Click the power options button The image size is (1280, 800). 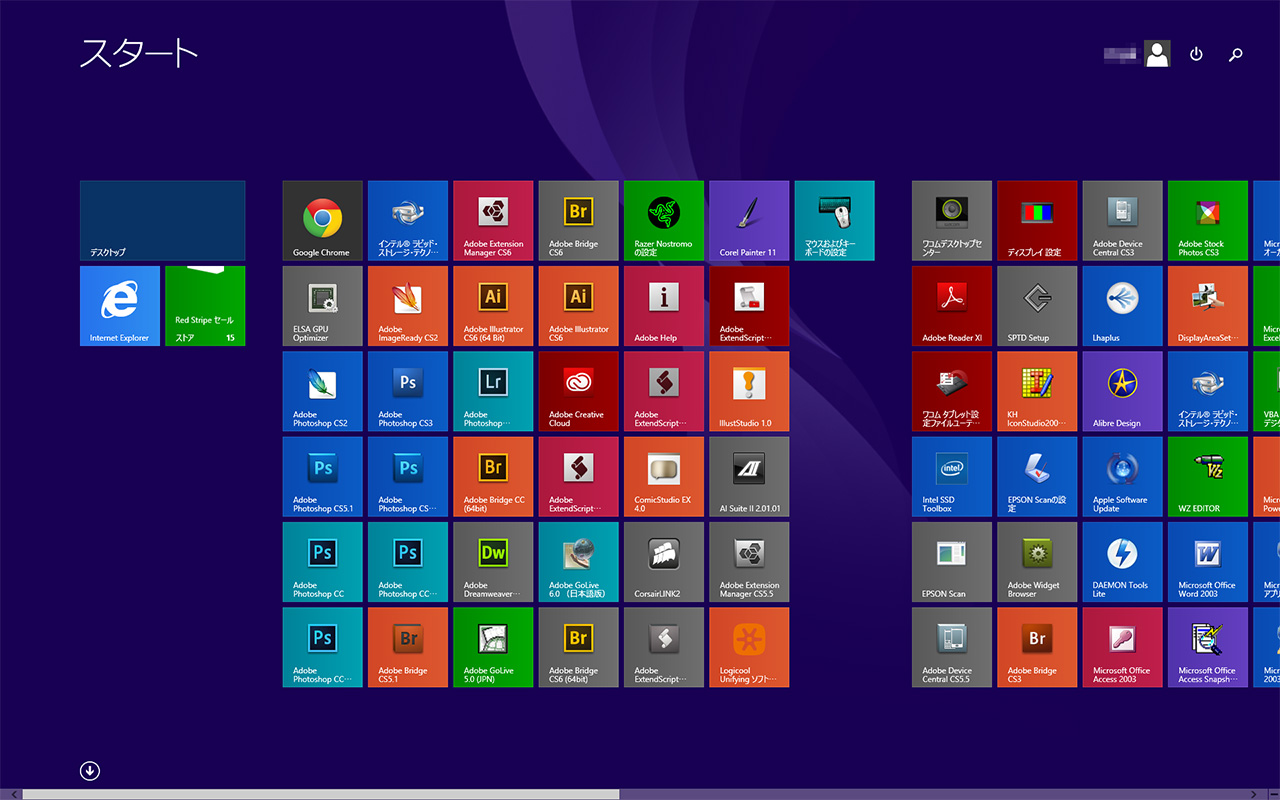(x=1196, y=54)
